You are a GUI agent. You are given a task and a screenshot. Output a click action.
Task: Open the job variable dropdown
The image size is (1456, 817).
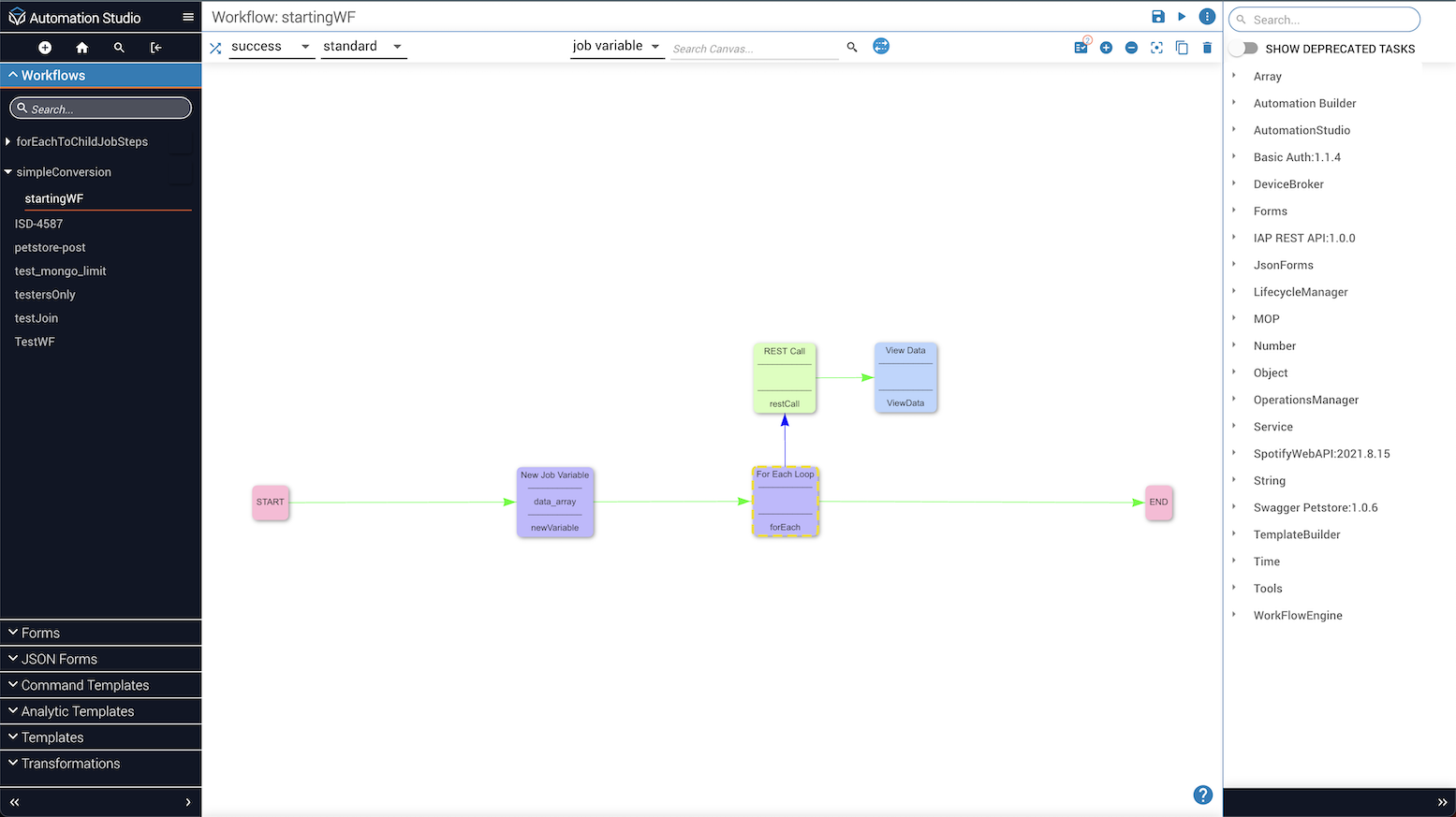click(x=617, y=46)
